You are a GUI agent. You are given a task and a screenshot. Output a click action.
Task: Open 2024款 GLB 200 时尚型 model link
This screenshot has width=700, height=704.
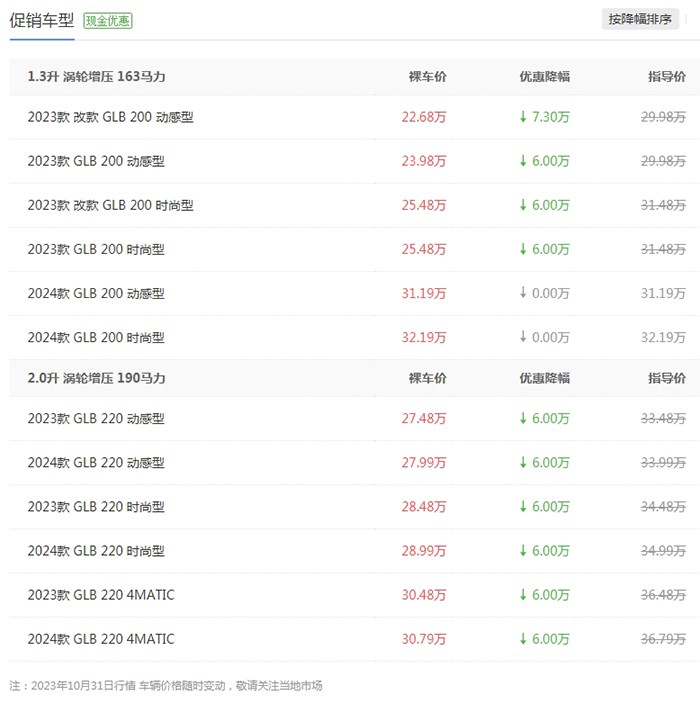point(96,337)
